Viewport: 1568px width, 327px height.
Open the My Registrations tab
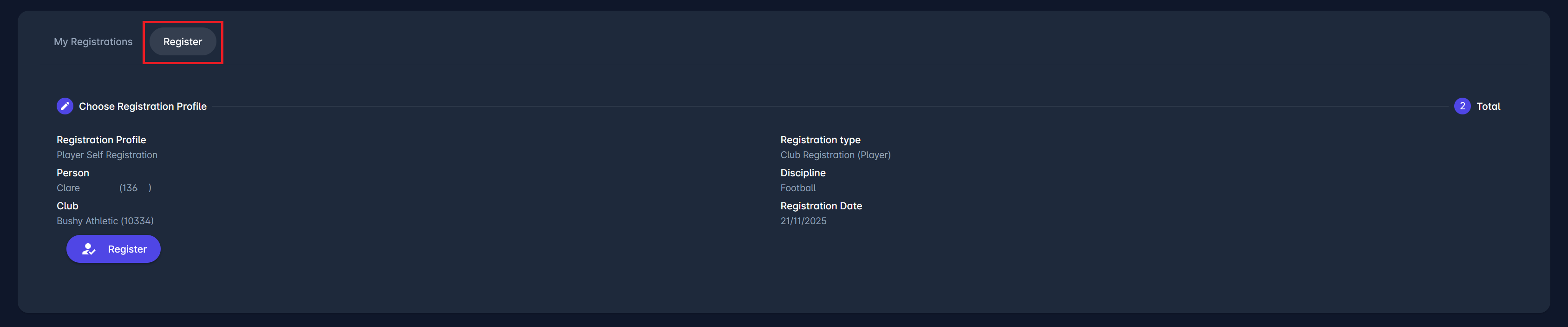tap(92, 41)
